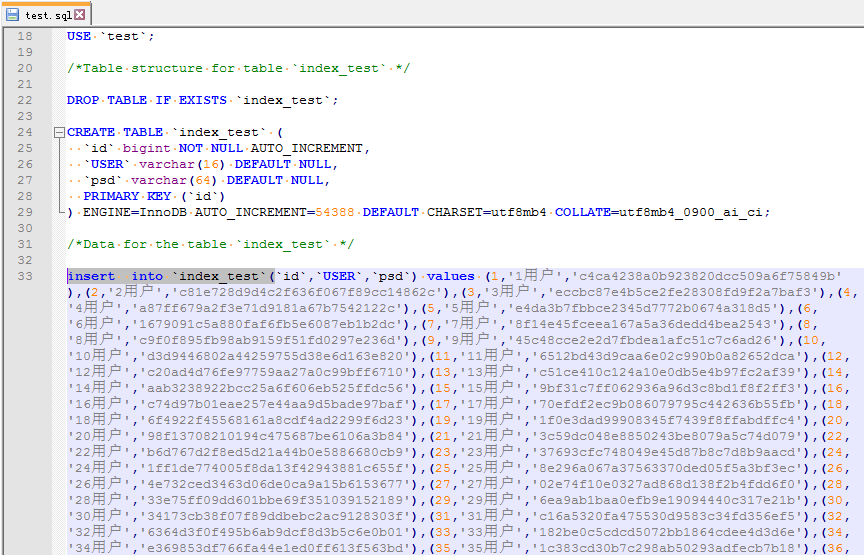The width and height of the screenshot is (864, 555).
Task: Click bigint type on line 25
Action: click(147, 148)
